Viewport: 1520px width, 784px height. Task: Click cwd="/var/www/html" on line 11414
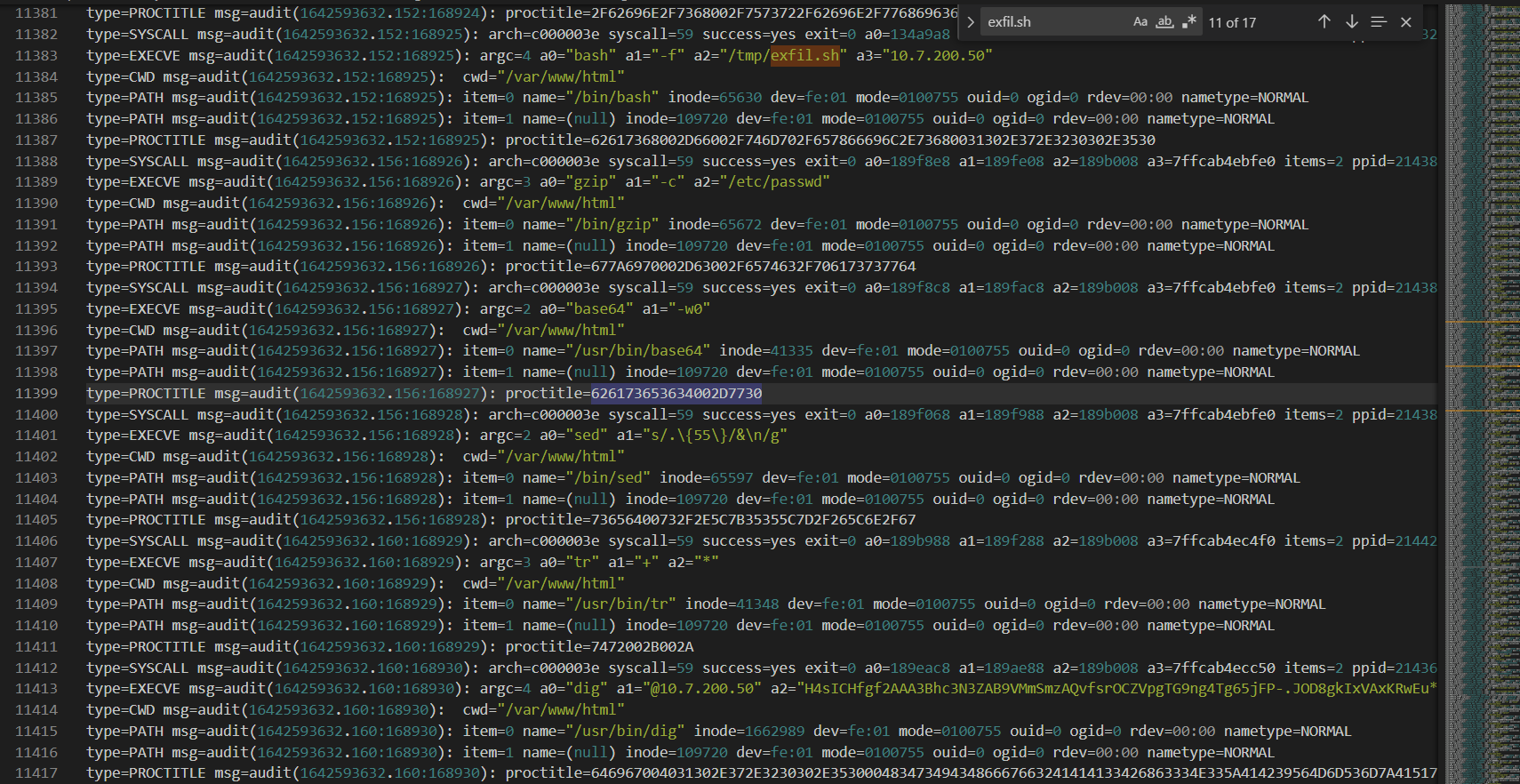click(x=544, y=710)
